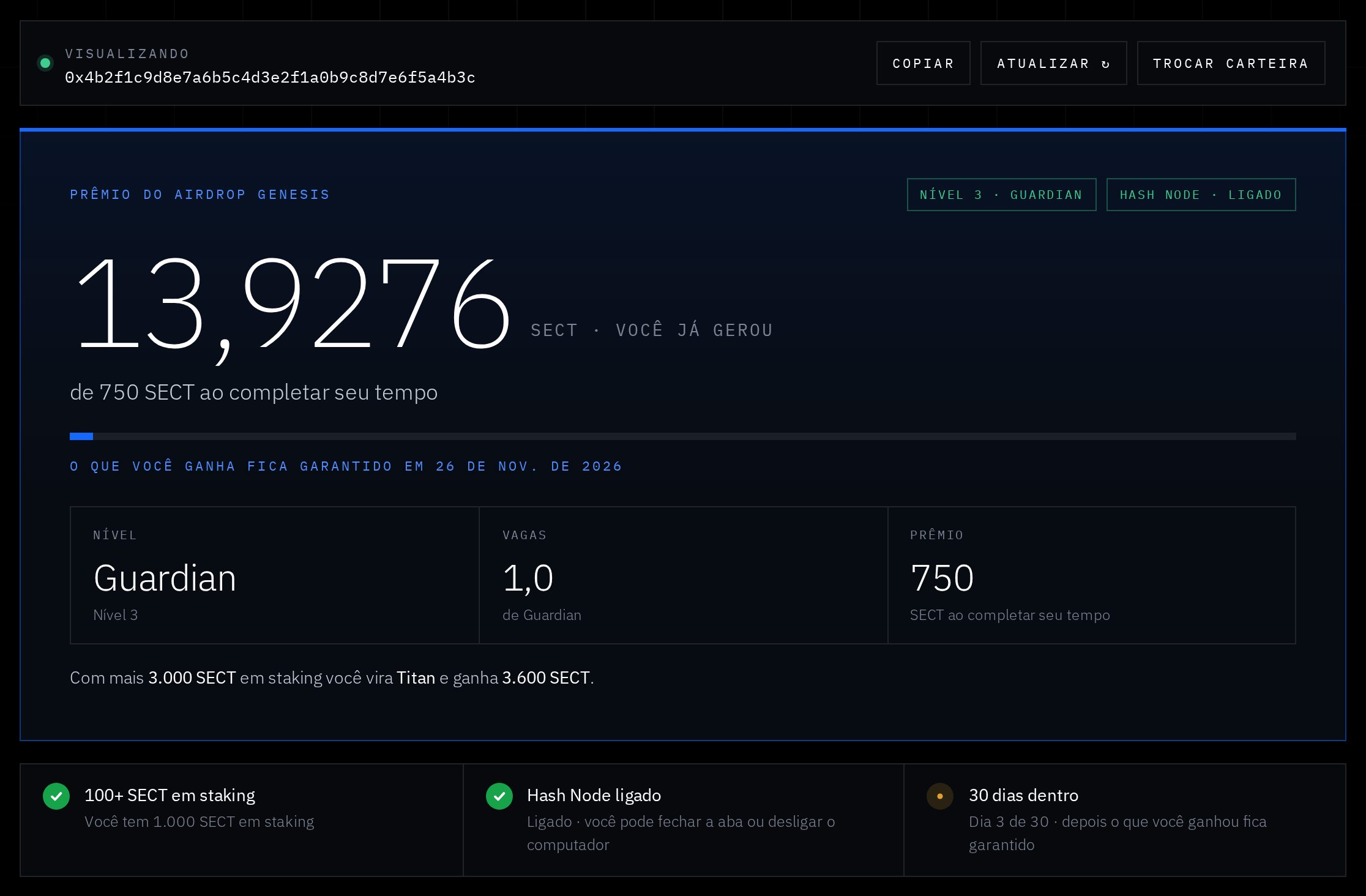Click the Titan upgrade hint text
The width and height of the screenshot is (1366, 896).
pyautogui.click(x=332, y=678)
